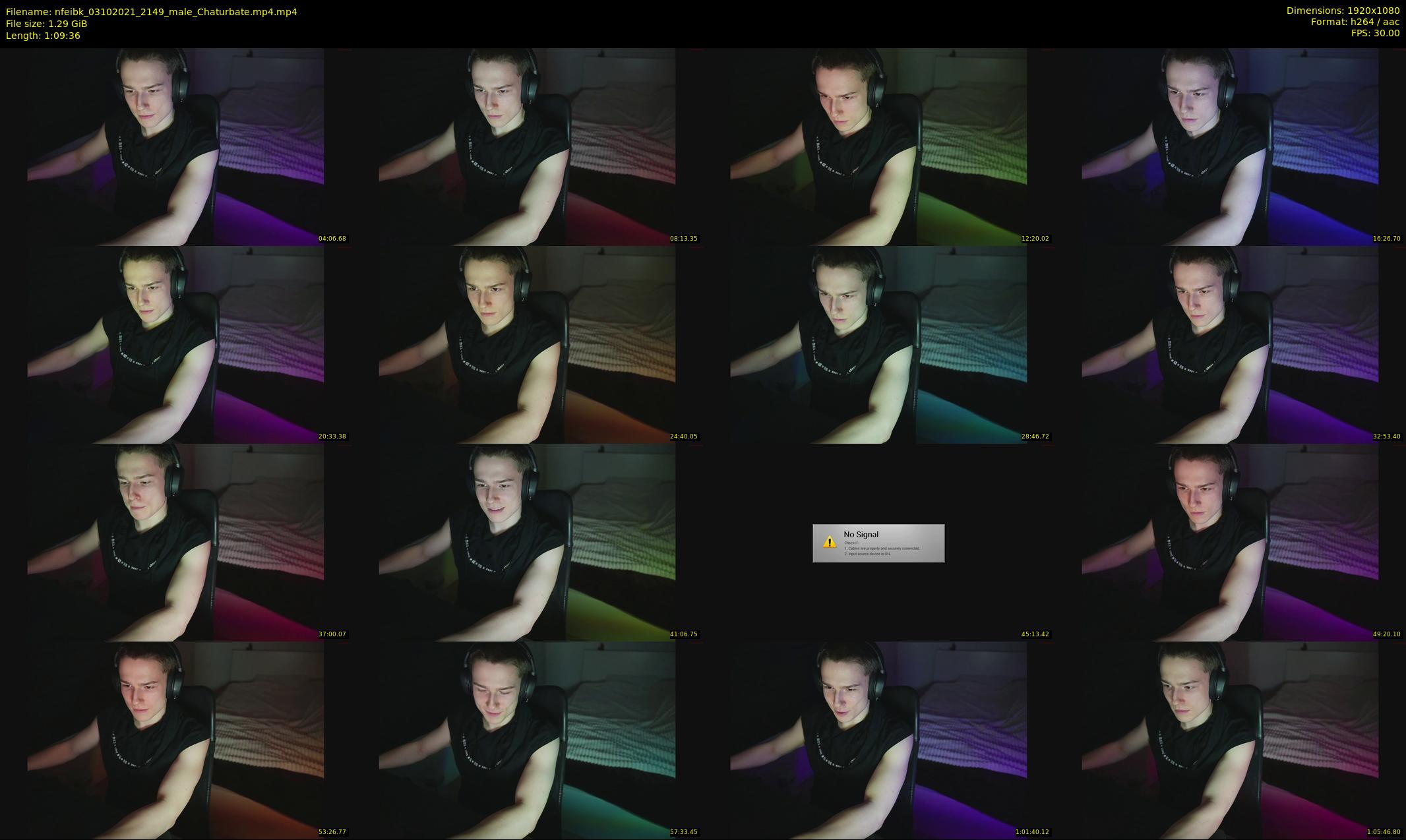The width and height of the screenshot is (1406, 840).
Task: Click the 'Format: h264 / aac' text
Action: [1355, 22]
